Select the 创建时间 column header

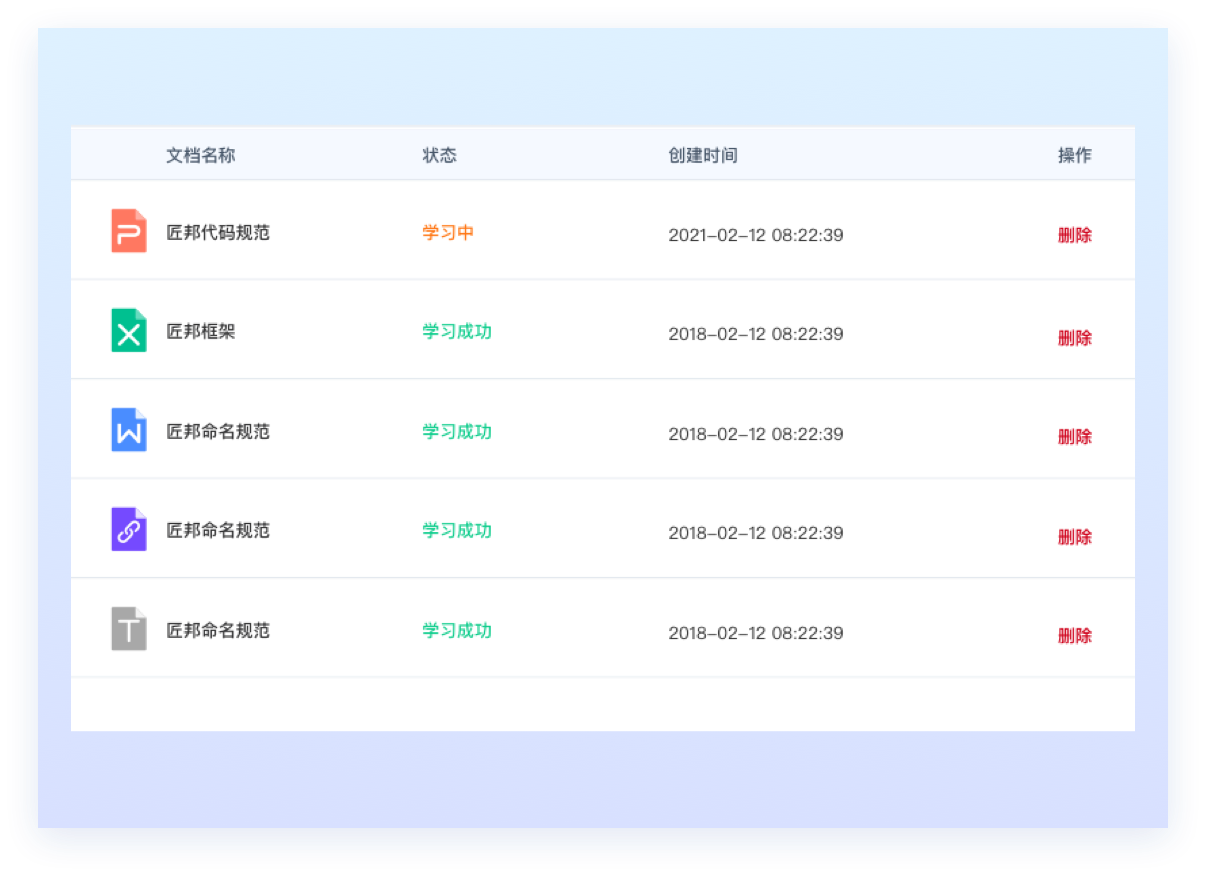click(x=703, y=155)
